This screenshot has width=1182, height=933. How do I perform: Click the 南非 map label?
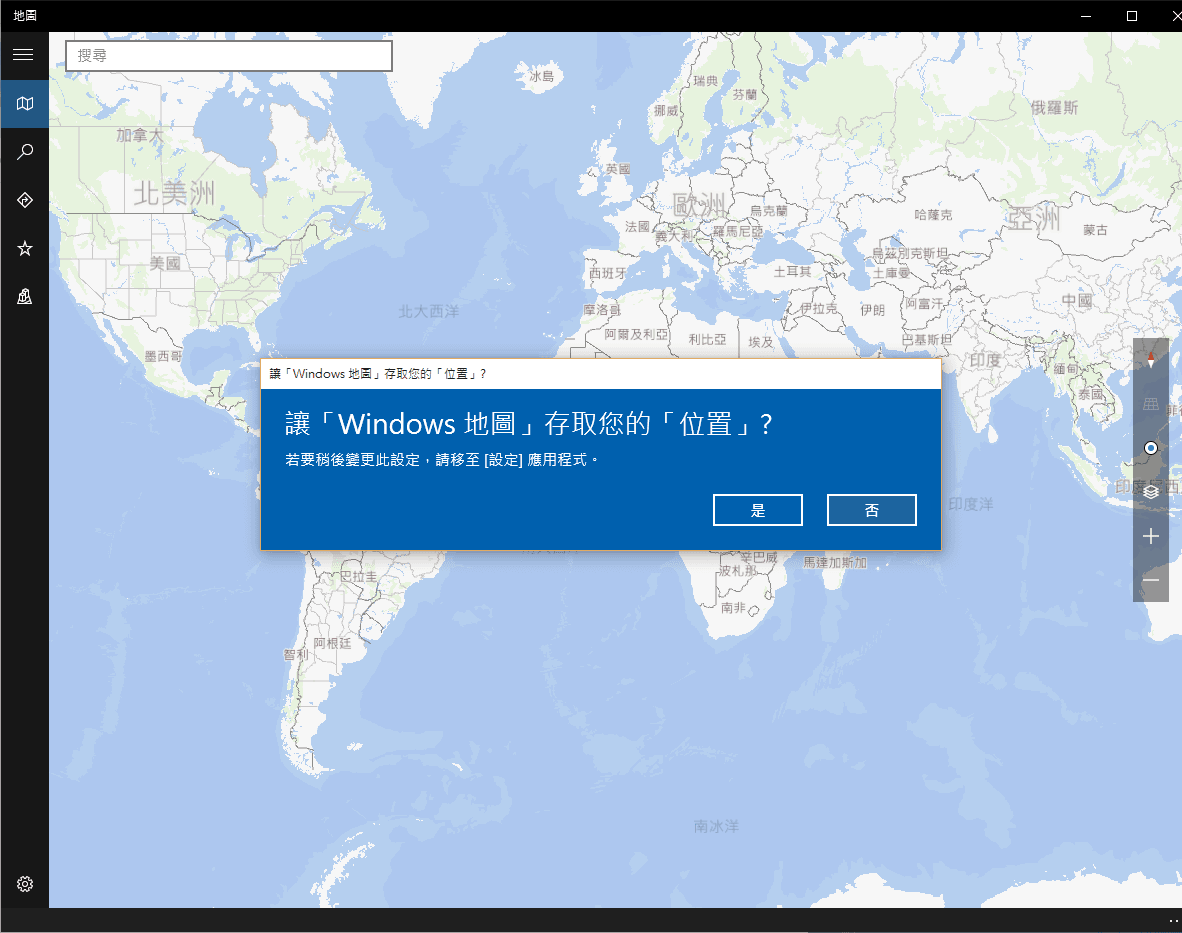click(x=733, y=607)
